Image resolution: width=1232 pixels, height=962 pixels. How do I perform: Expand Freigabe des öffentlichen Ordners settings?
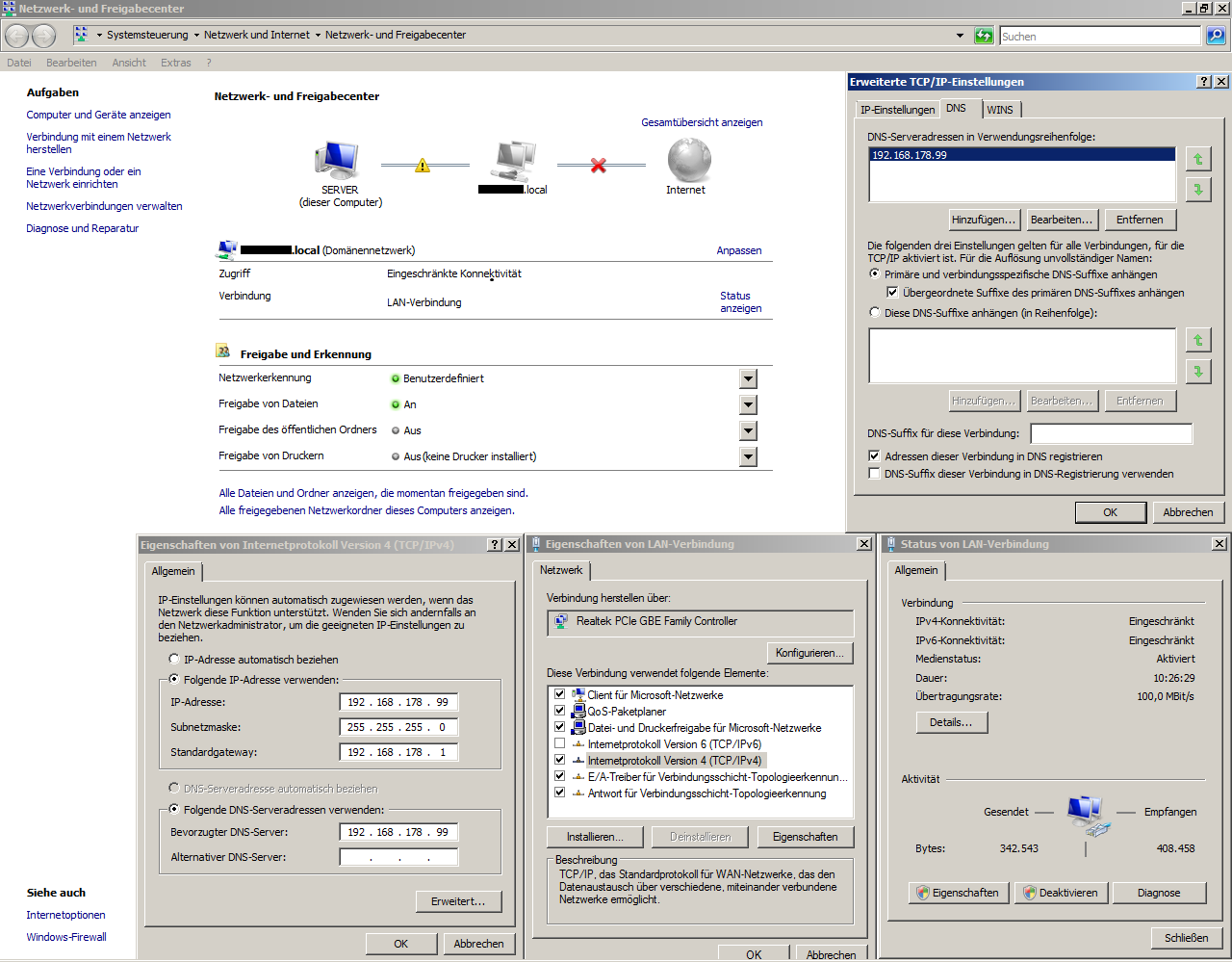(748, 430)
